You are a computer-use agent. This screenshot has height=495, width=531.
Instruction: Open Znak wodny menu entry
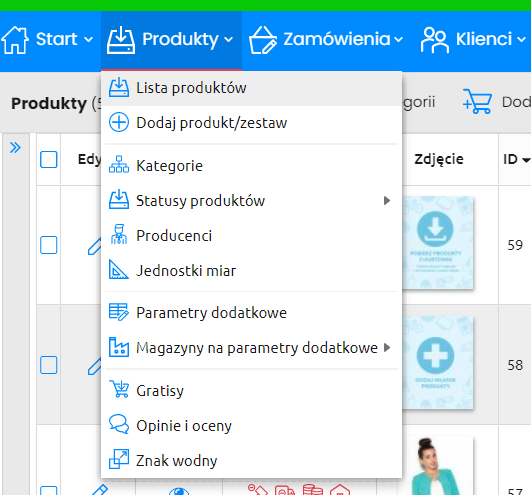[x=251, y=460]
